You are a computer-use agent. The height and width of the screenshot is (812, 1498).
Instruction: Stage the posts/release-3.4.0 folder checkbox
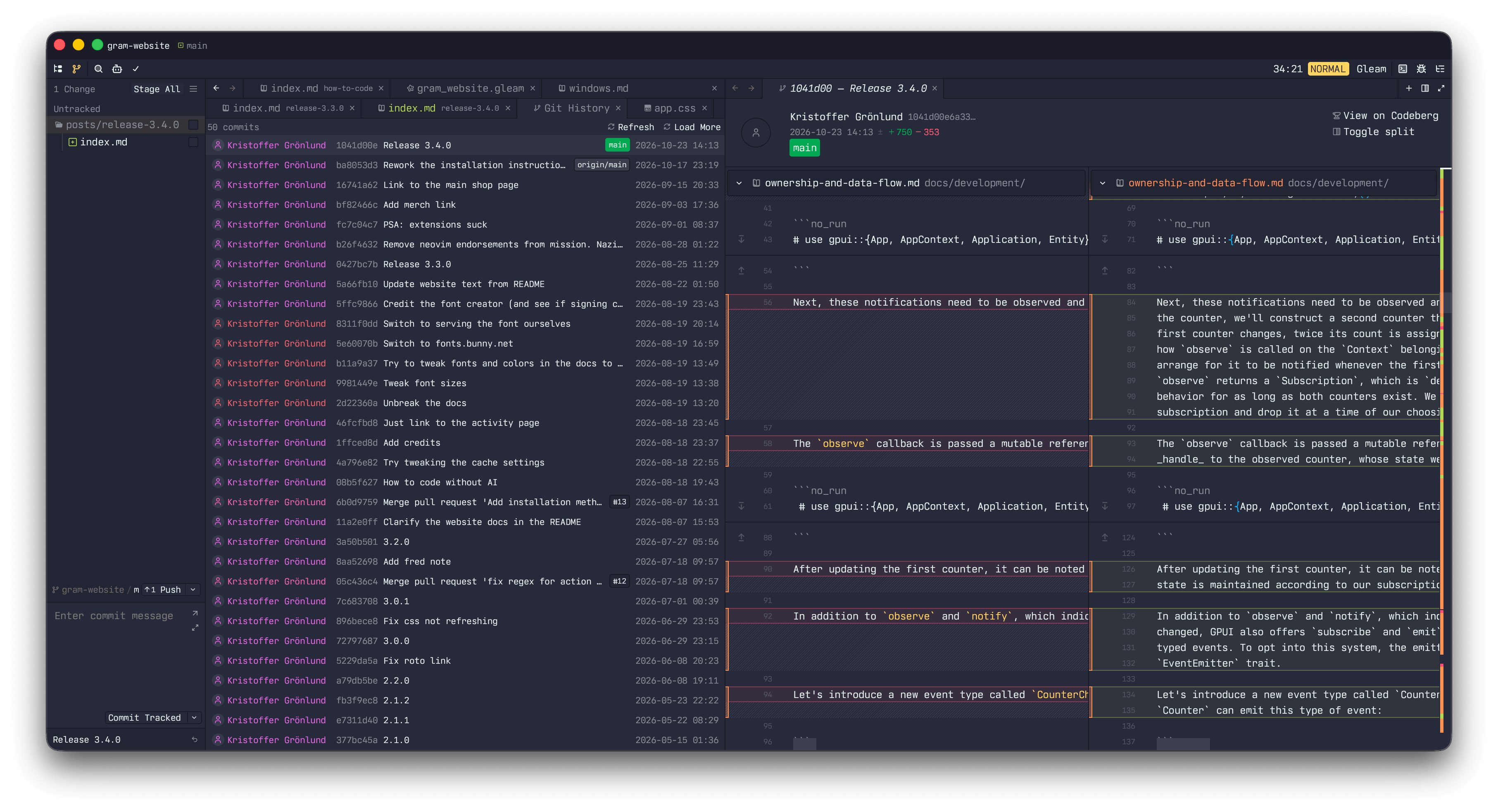click(x=194, y=125)
